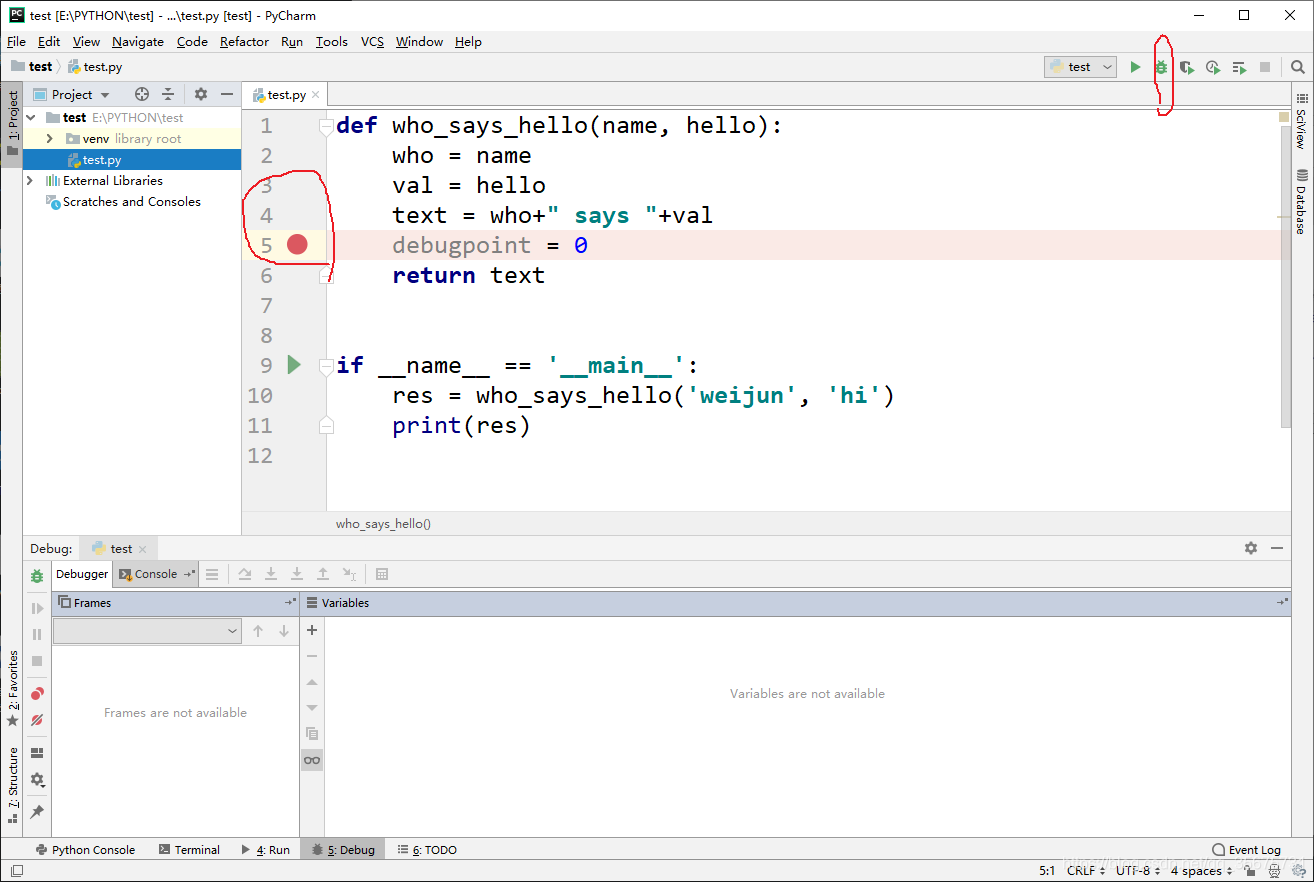1314x882 pixels.
Task: Open Event Log
Action: [1246, 850]
